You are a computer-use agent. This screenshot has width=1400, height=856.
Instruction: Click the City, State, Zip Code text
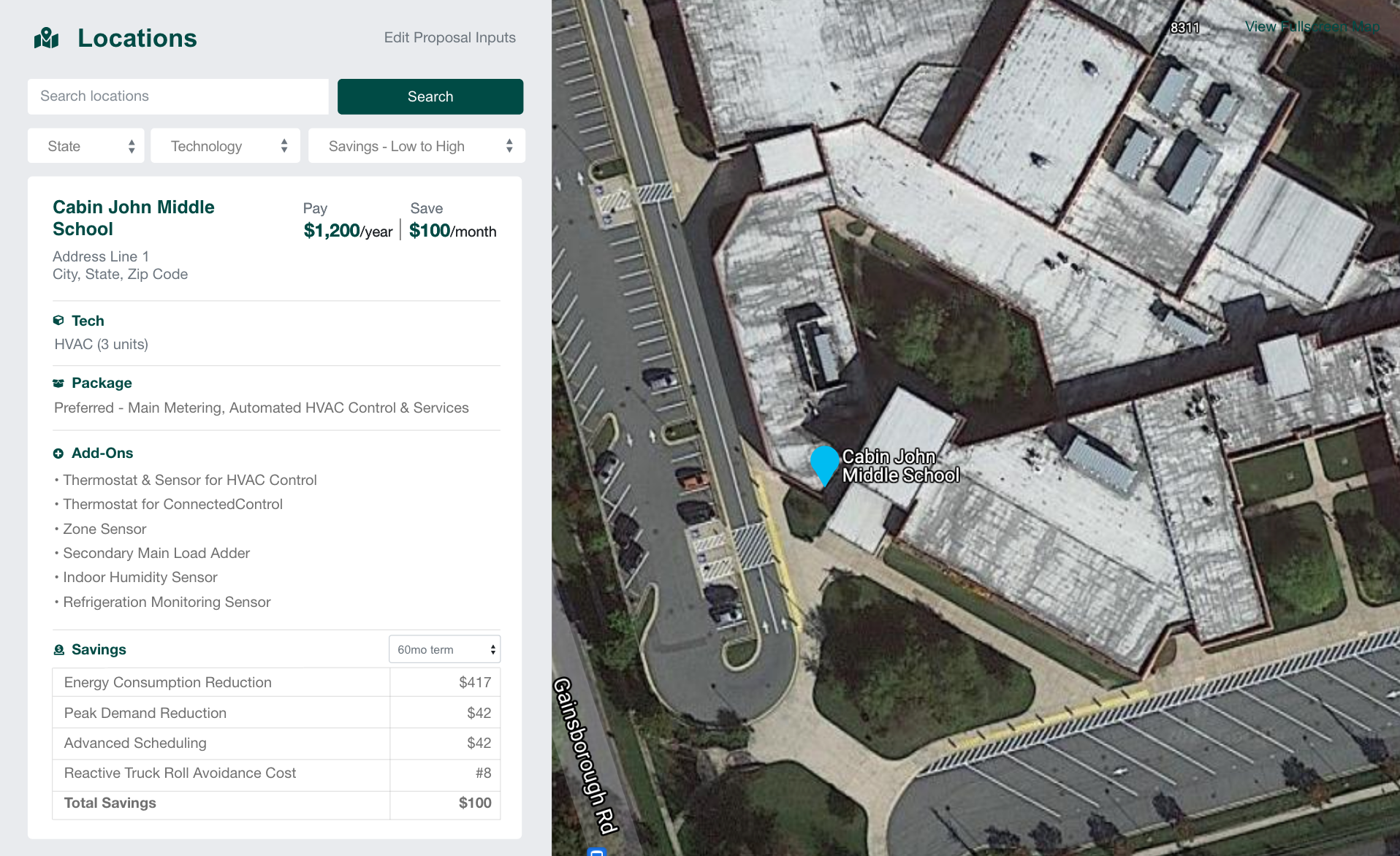[121, 275]
